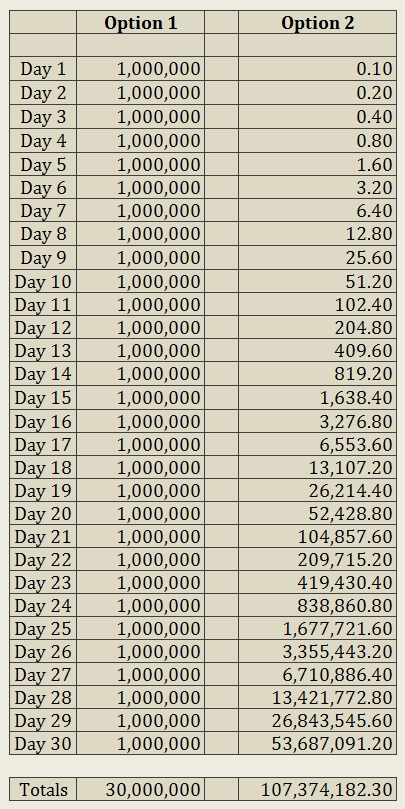405x809 pixels.
Task: Click the Day 25 Option 2 value 1,677,721.60
Action: pyautogui.click(x=317, y=629)
